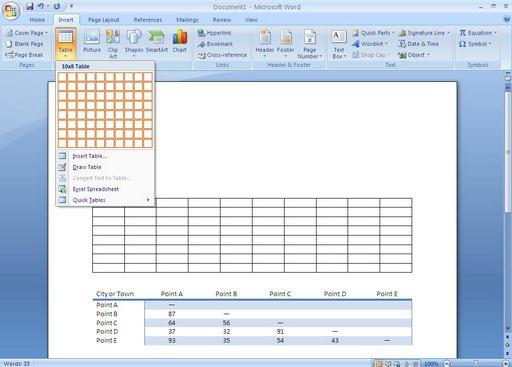Insert a Chart from the ribbon

180,41
